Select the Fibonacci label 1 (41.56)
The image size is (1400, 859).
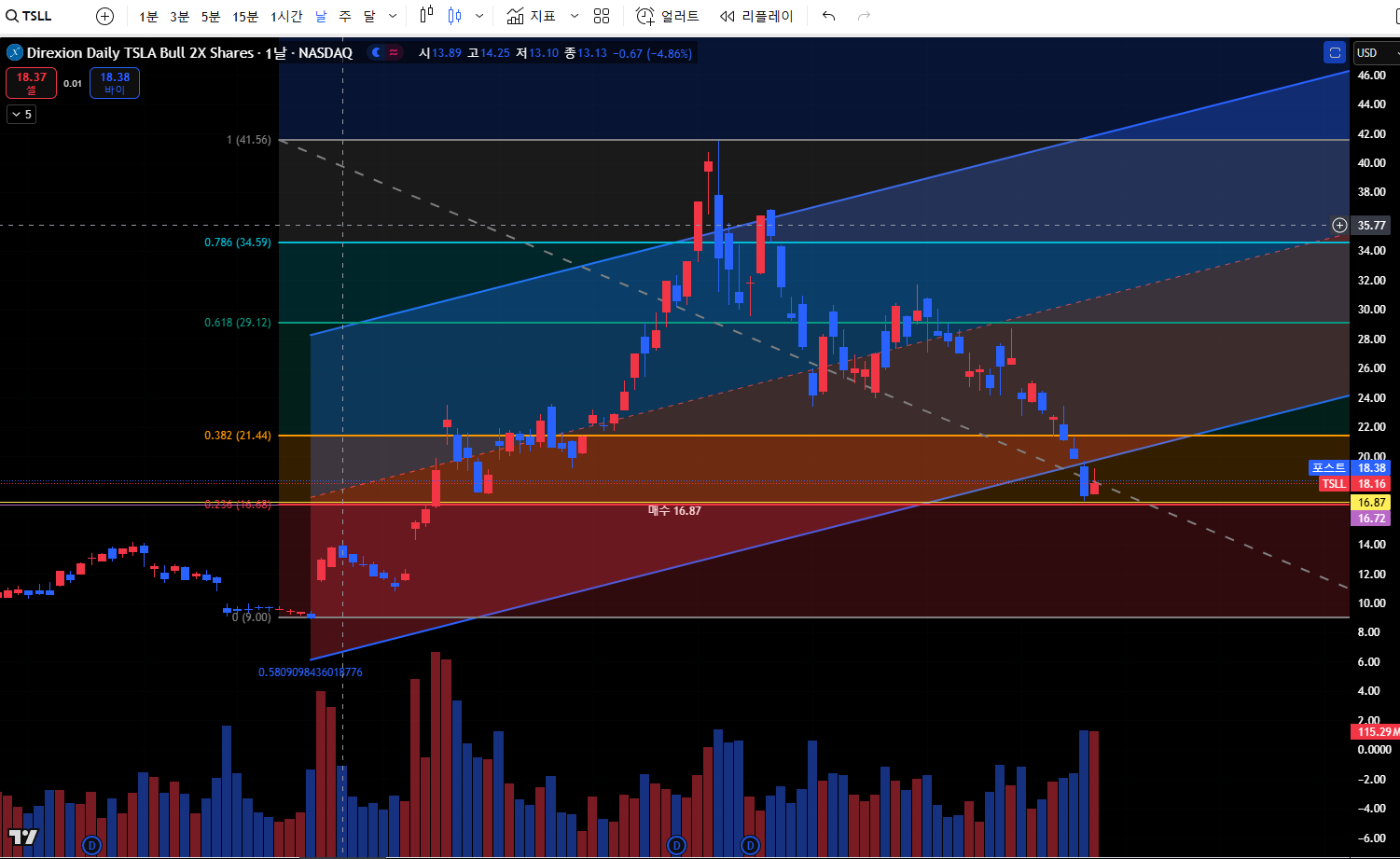tap(248, 140)
